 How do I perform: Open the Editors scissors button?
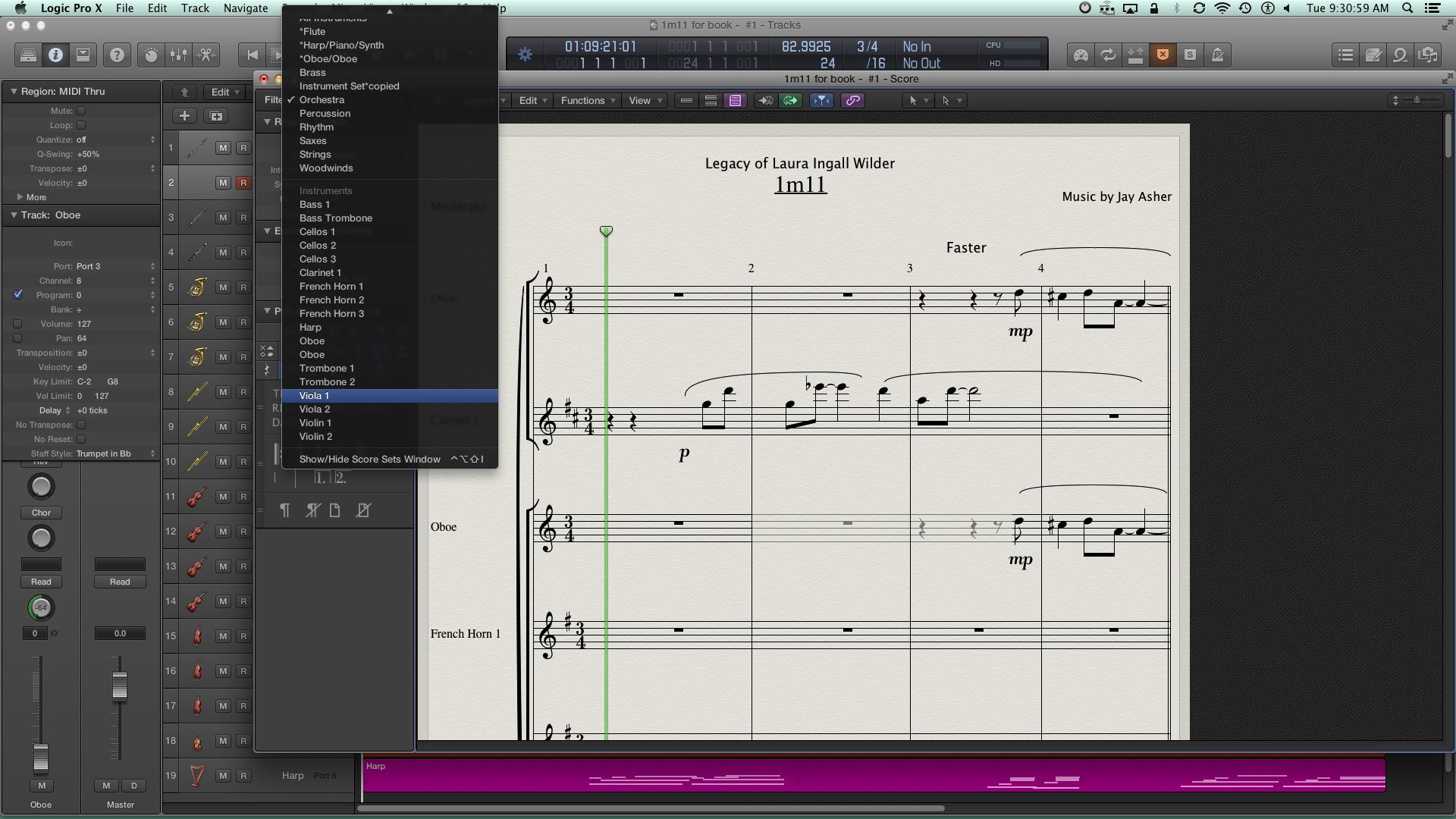click(x=206, y=55)
